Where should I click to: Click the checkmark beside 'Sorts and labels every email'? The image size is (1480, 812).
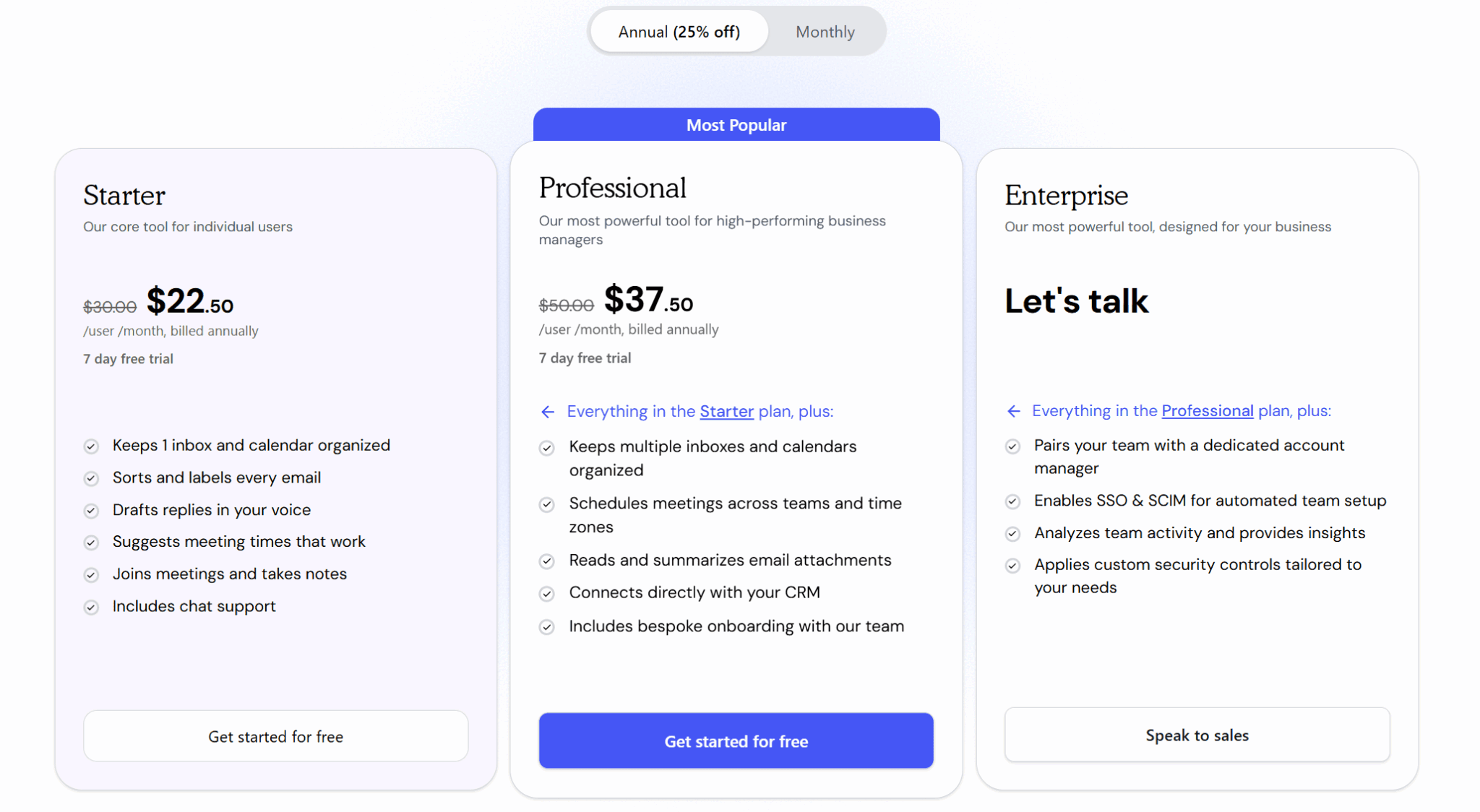point(91,478)
